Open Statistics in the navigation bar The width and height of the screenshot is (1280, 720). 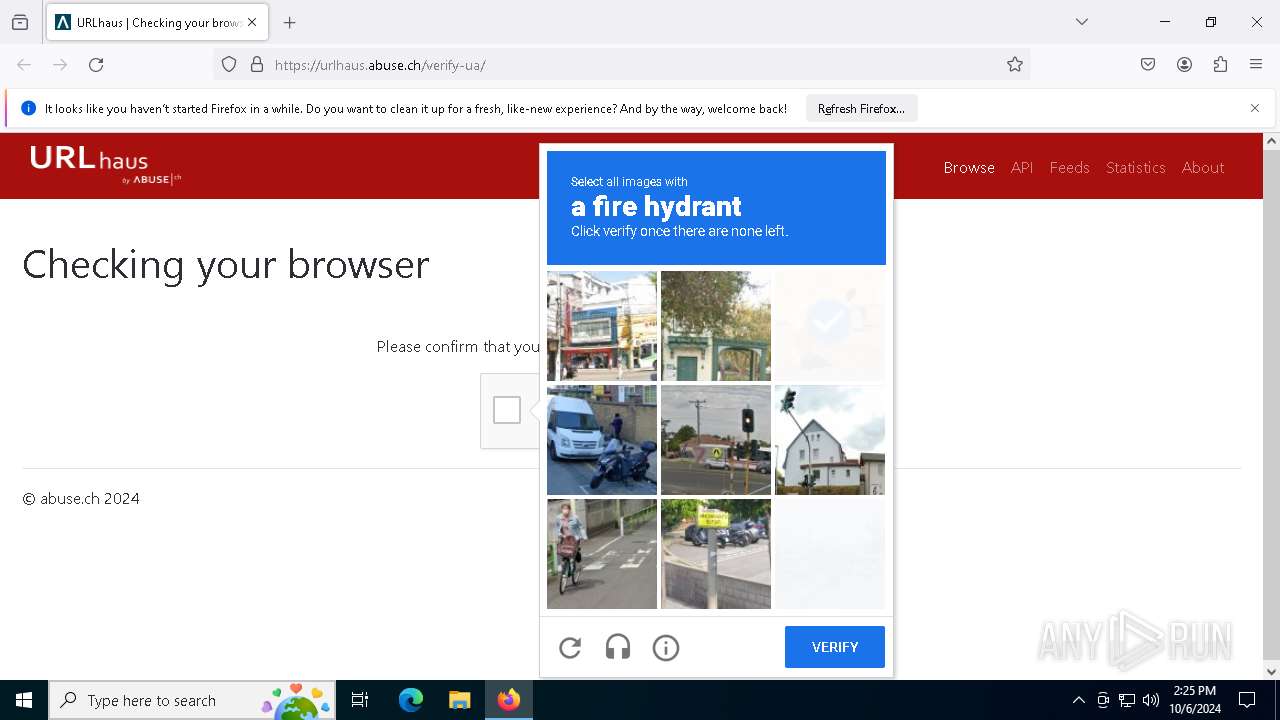[x=1136, y=167]
